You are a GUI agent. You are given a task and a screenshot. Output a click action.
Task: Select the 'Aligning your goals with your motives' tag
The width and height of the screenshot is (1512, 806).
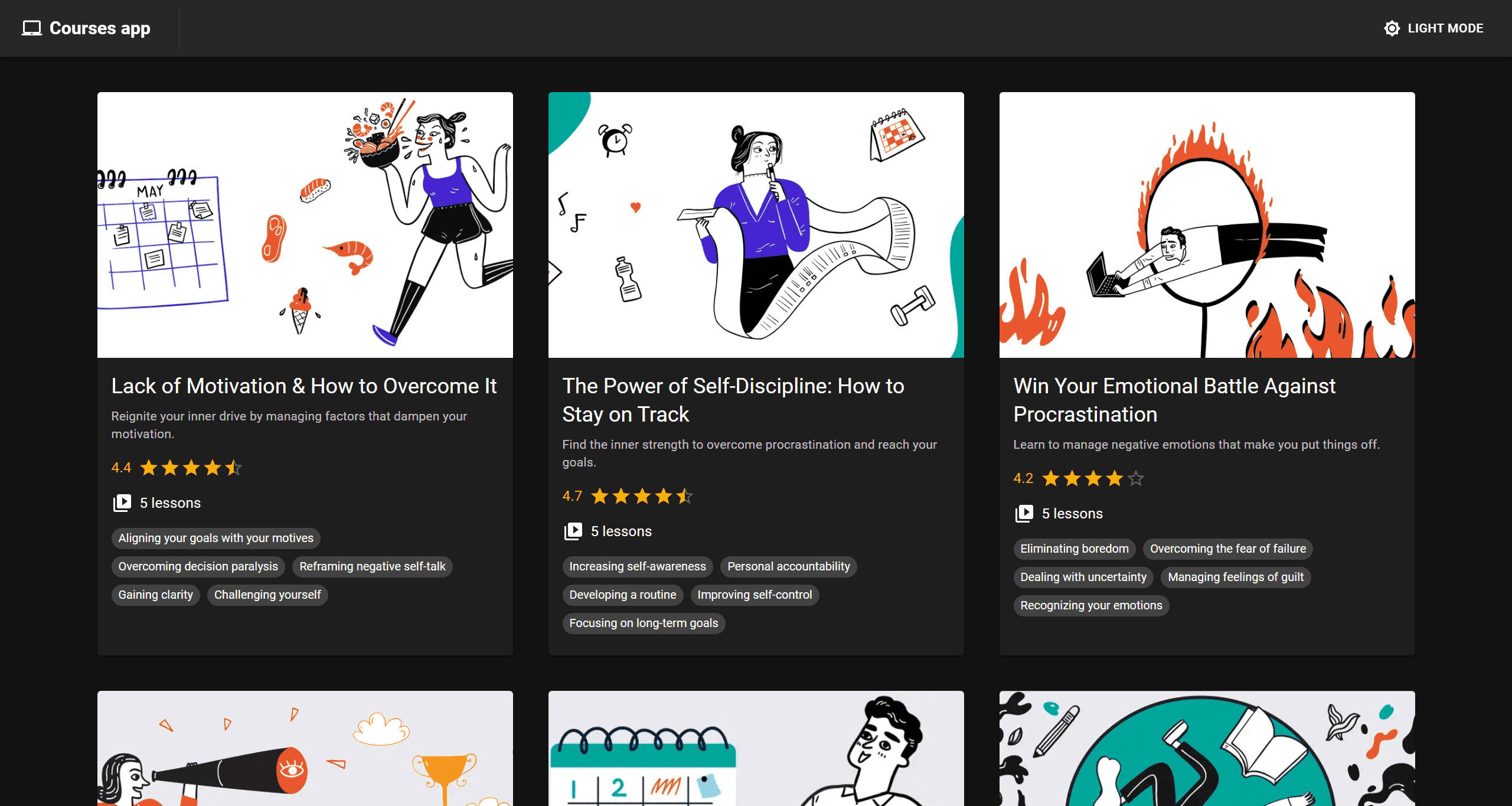(215, 538)
